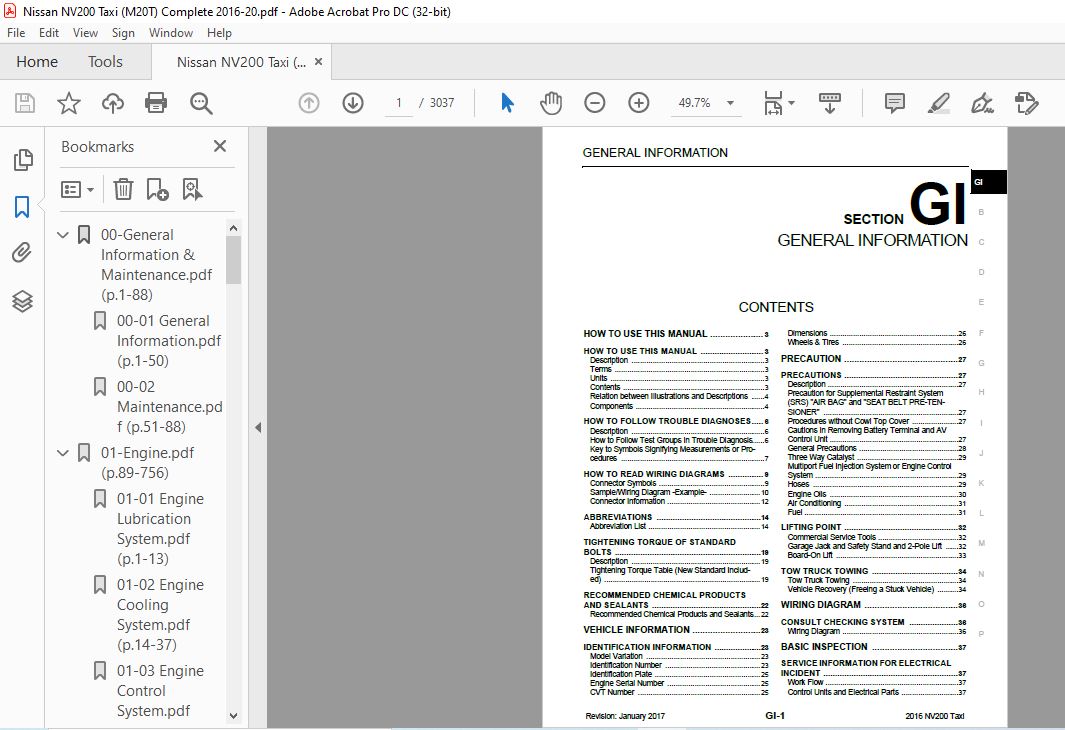Open Page Thumbnails side panel

(22, 160)
